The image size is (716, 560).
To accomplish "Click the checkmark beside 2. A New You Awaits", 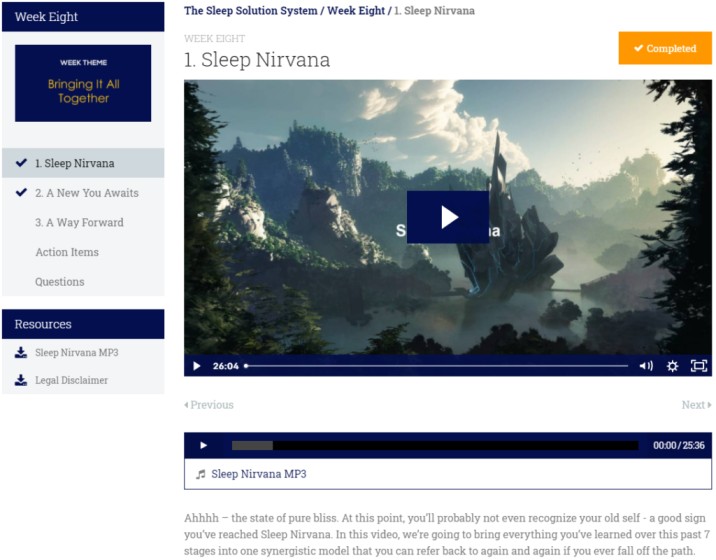I will tap(21, 192).
